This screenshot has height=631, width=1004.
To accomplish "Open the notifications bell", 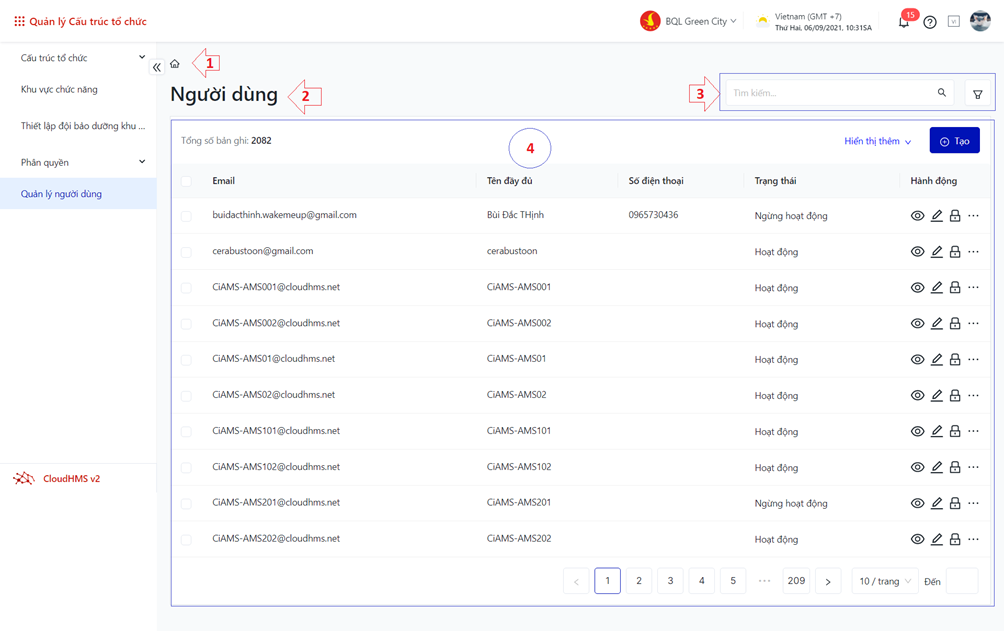I will (903, 22).
